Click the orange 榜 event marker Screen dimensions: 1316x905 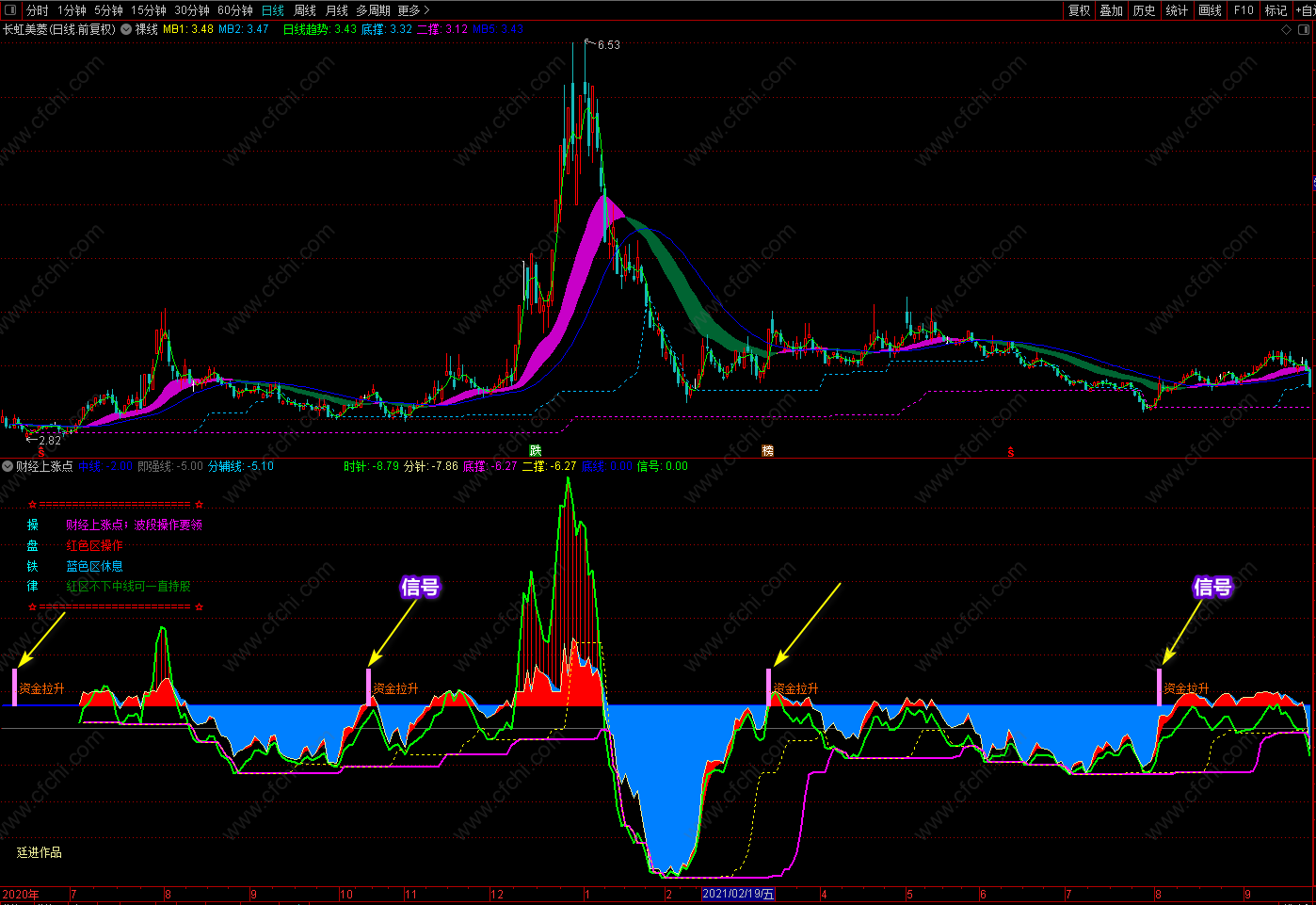(x=767, y=451)
